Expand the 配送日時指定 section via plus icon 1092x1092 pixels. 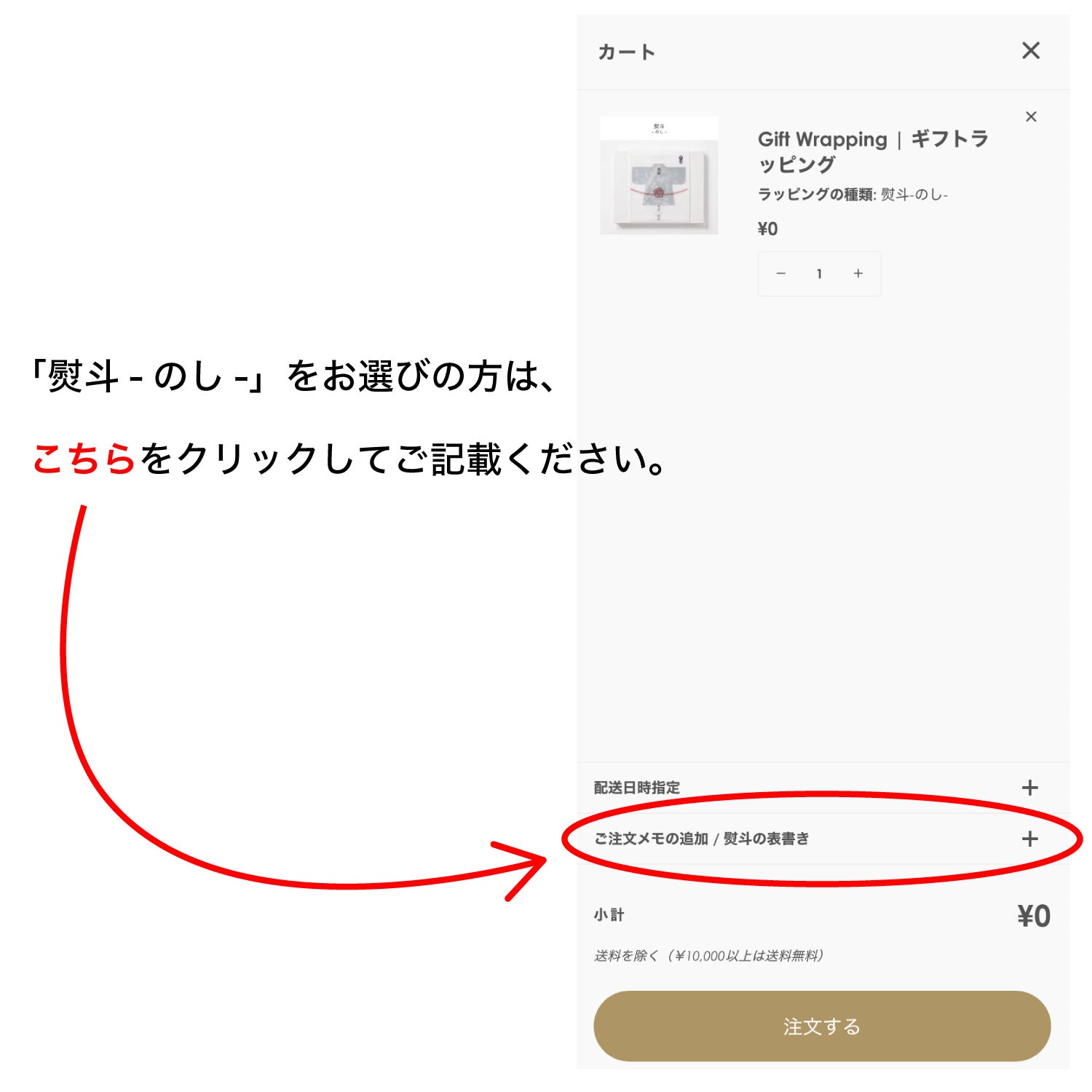[1029, 788]
